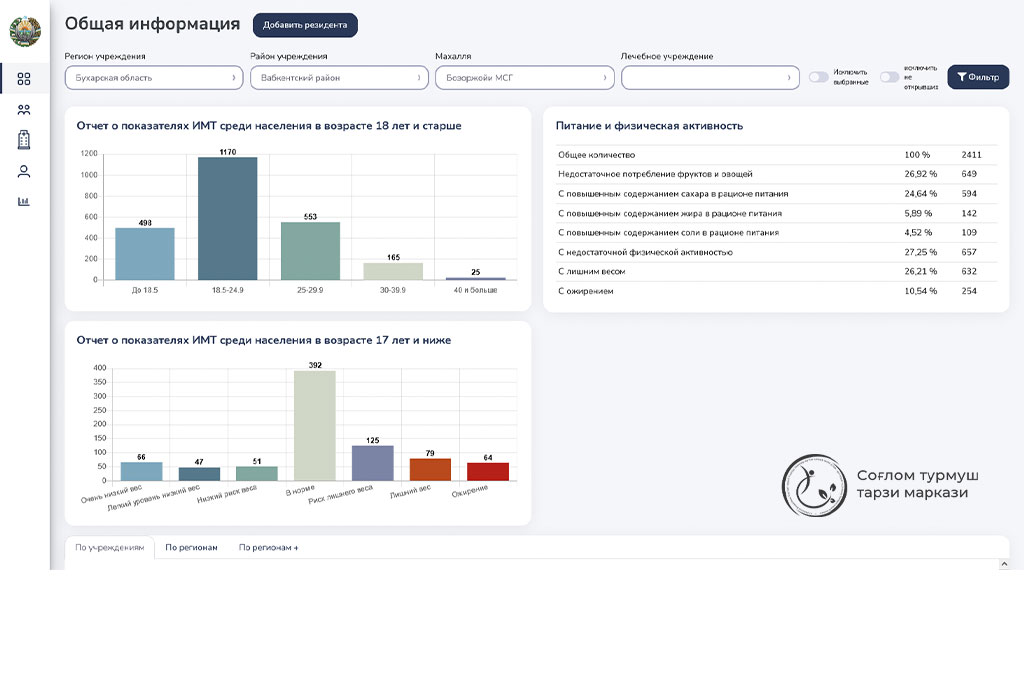
Task: Open the bar chart statistics icon in sidebar
Action: tap(24, 201)
